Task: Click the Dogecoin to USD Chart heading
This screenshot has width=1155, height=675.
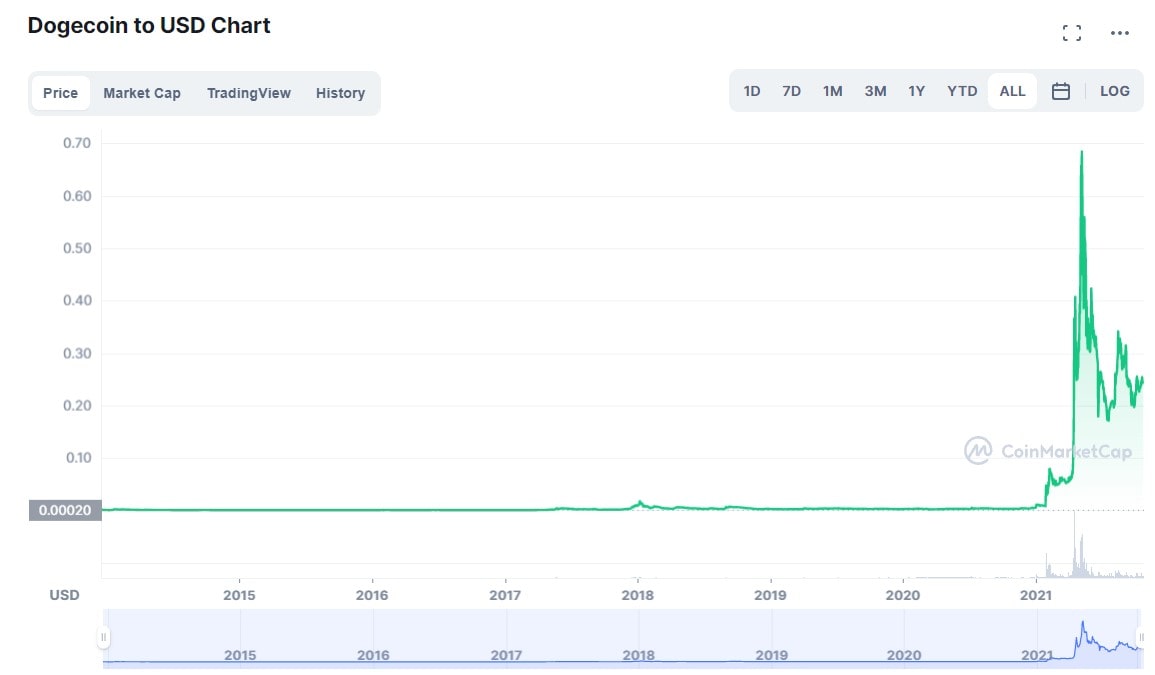Action: click(x=149, y=26)
